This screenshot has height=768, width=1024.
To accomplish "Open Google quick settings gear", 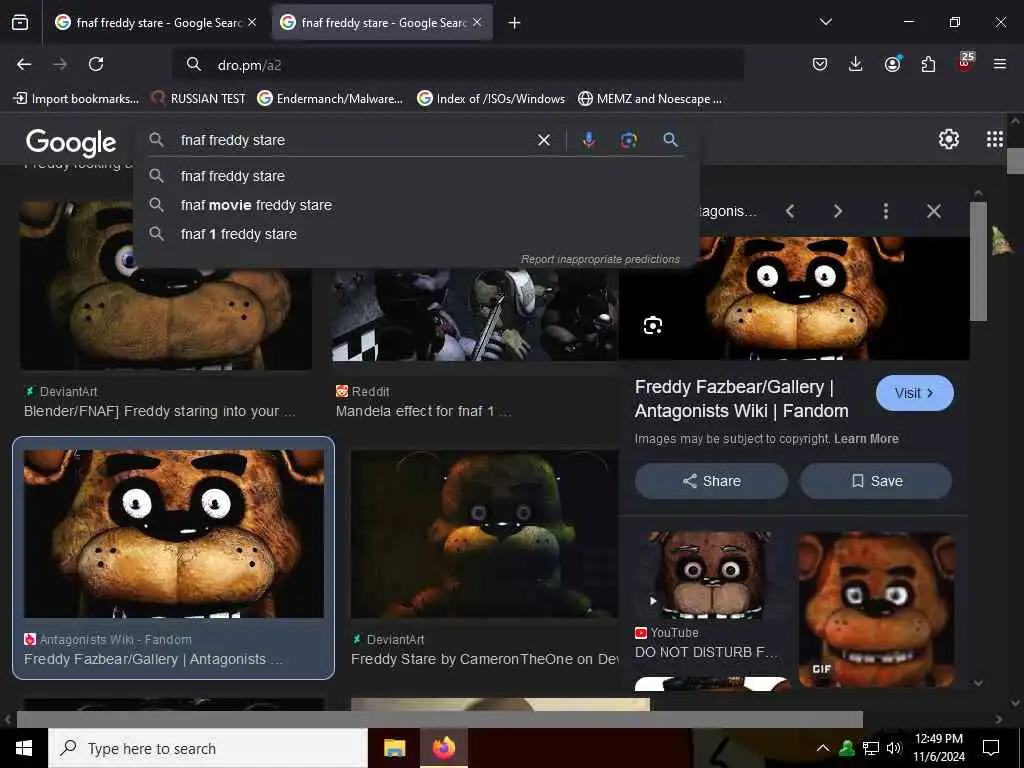I will (x=948, y=139).
